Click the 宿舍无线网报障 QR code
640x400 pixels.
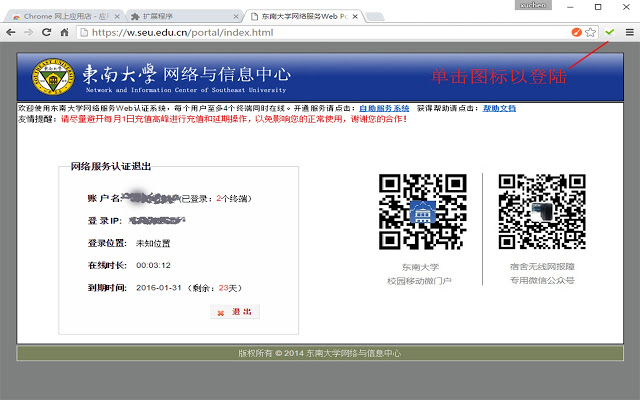click(542, 211)
